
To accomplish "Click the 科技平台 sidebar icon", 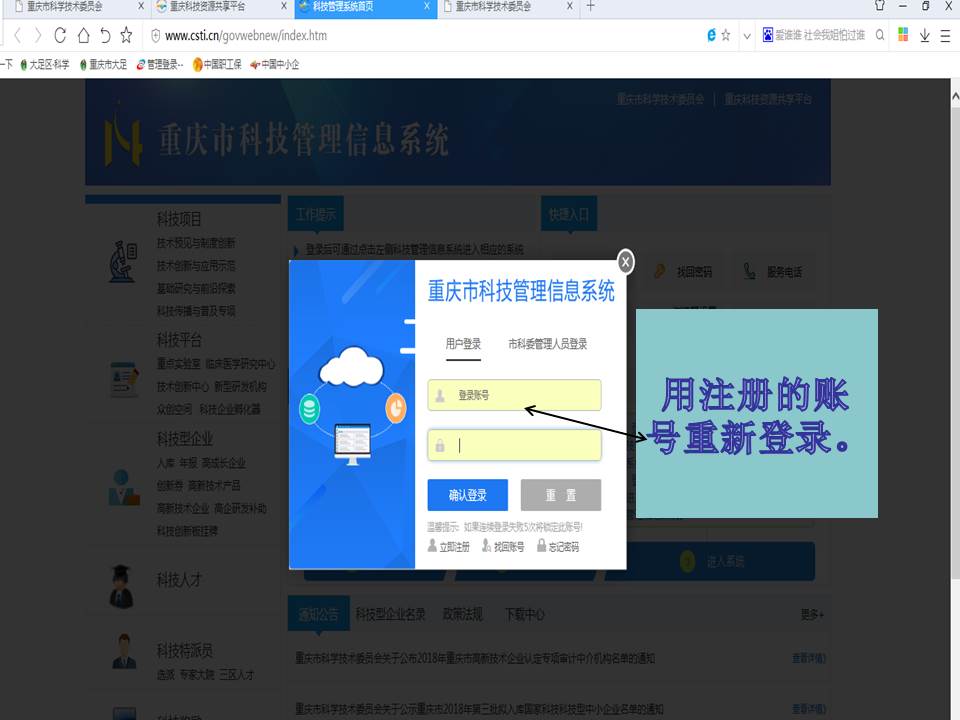I will click(124, 380).
